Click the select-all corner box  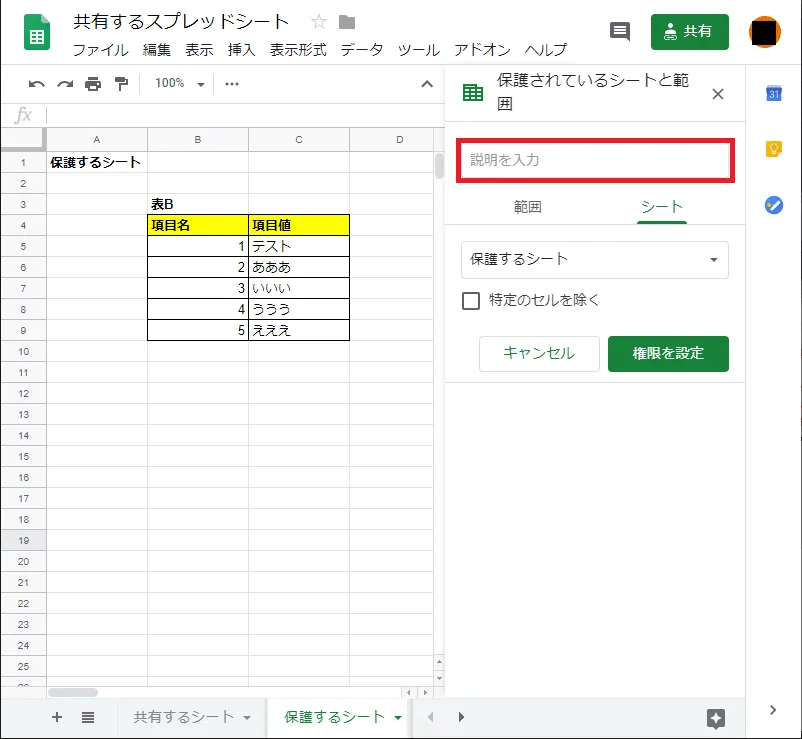[24, 139]
